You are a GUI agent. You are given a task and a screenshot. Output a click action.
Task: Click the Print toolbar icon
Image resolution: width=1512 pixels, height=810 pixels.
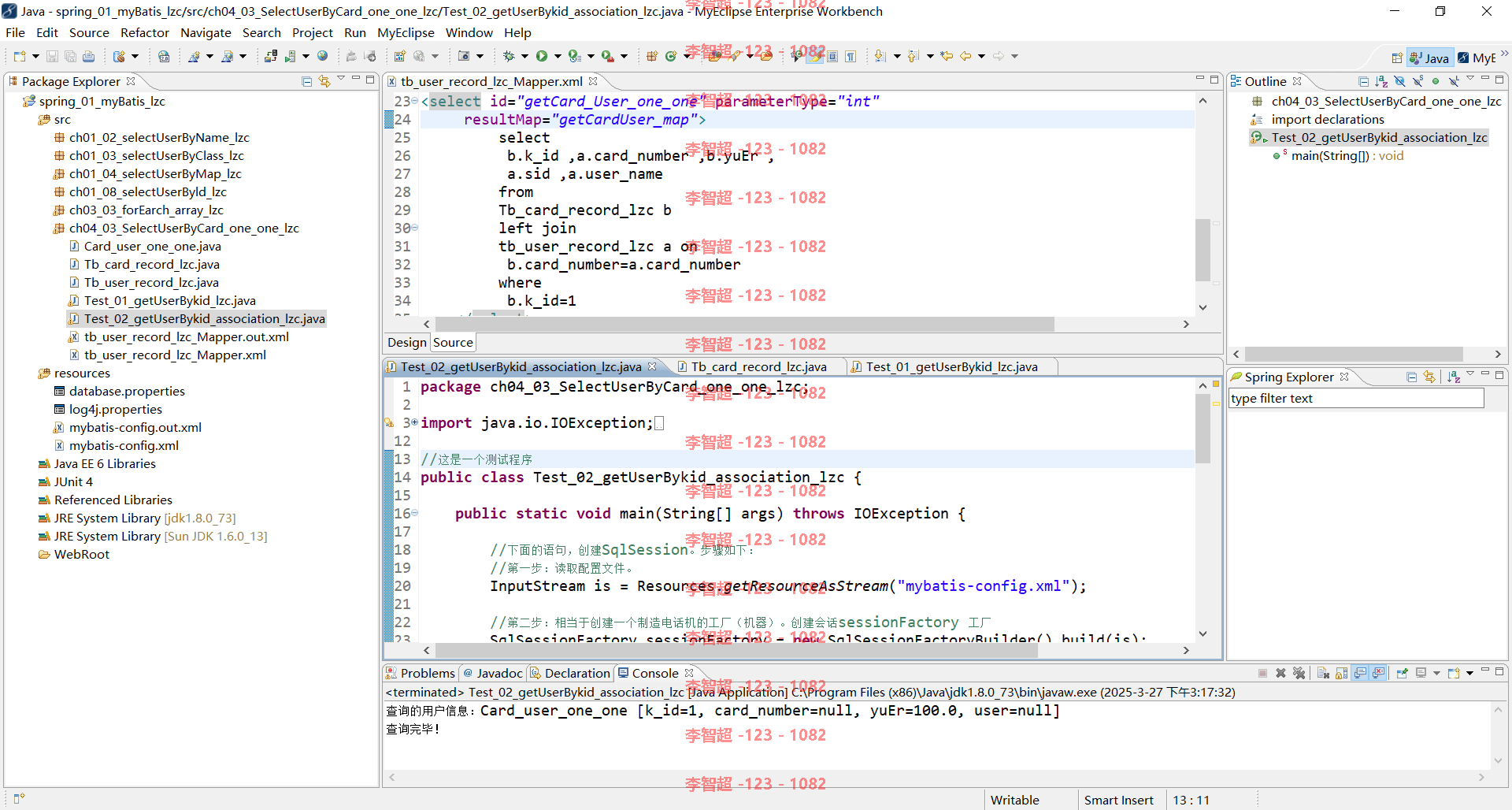click(x=88, y=56)
